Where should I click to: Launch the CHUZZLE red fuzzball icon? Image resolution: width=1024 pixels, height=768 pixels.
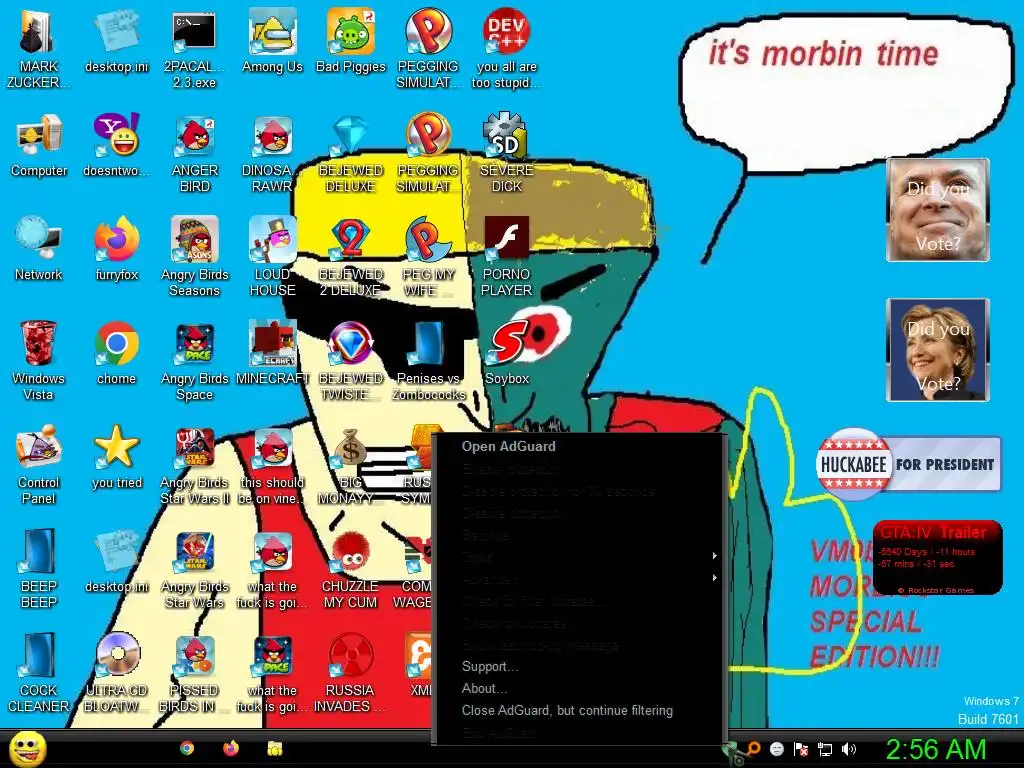click(351, 568)
